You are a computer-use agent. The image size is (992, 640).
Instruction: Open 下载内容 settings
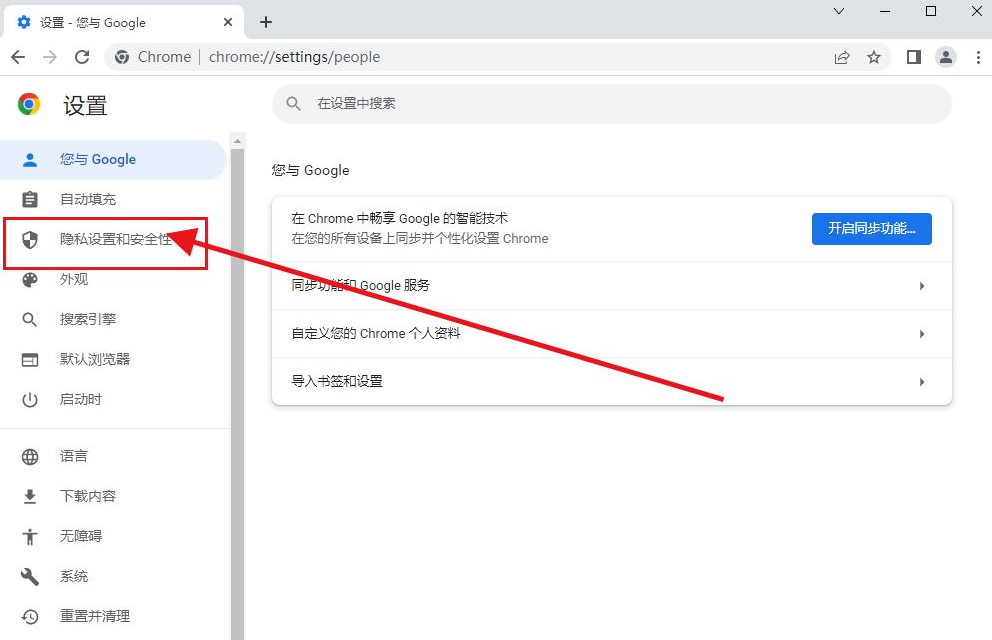pyautogui.click(x=114, y=496)
